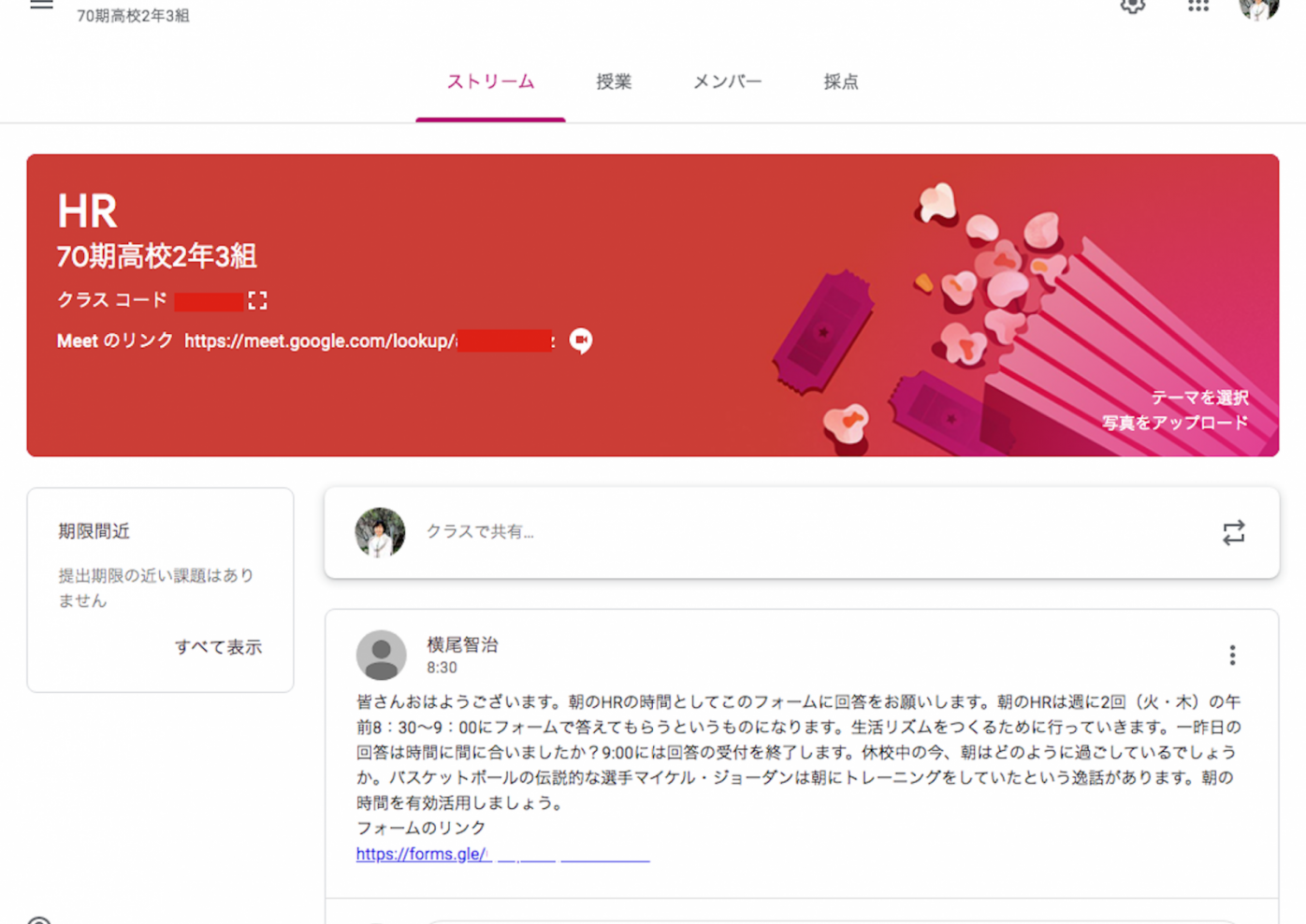Click すべて表示 in the 期限間近 card
The image size is (1306, 924).
(x=218, y=647)
